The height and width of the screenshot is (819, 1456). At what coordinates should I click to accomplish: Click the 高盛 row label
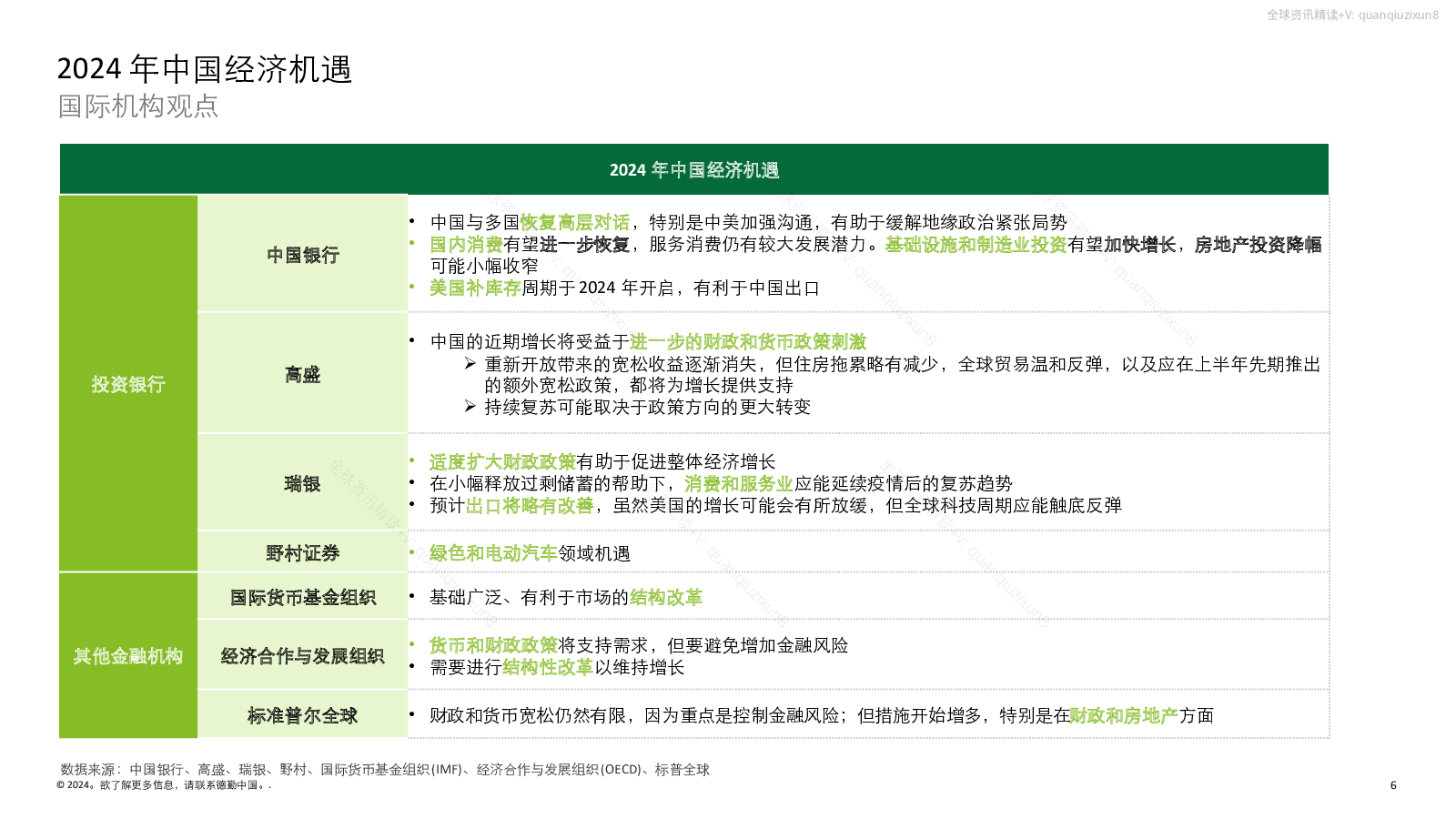click(x=302, y=374)
